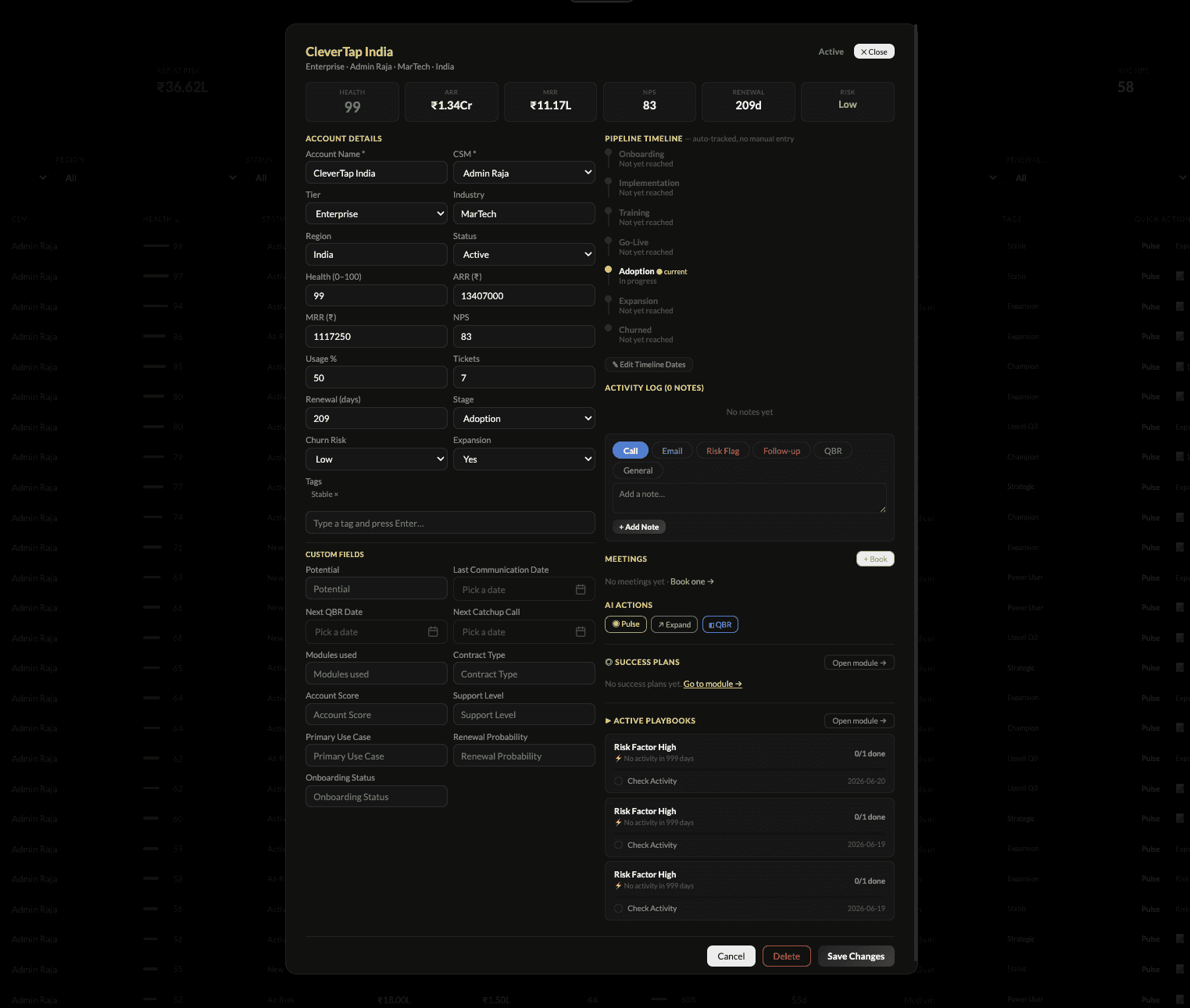The height and width of the screenshot is (1008, 1190).
Task: Focus the Usage % field
Action: [377, 377]
